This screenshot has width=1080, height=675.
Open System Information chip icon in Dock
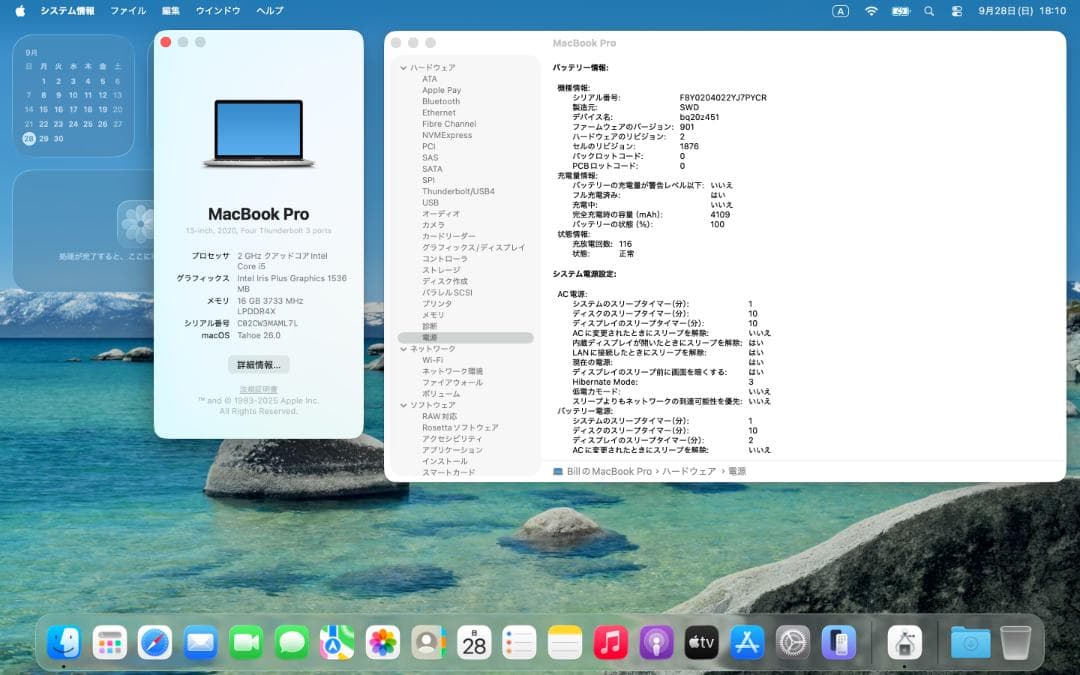click(904, 643)
